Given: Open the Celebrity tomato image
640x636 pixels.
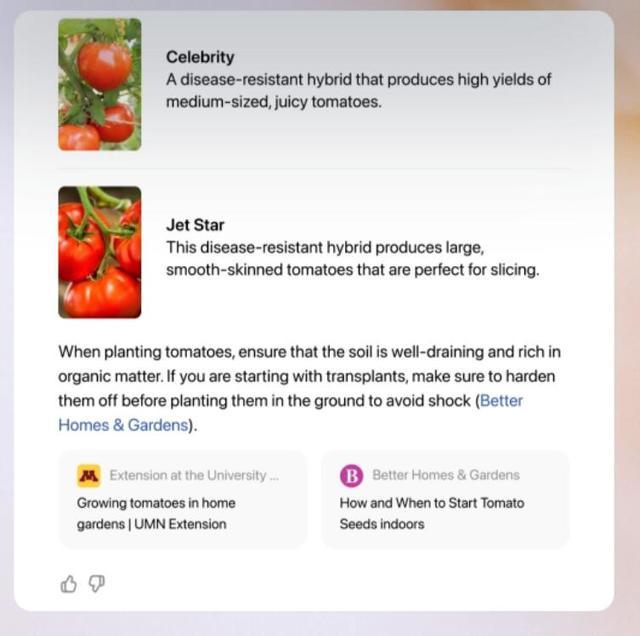Looking at the screenshot, I should tap(99, 84).
